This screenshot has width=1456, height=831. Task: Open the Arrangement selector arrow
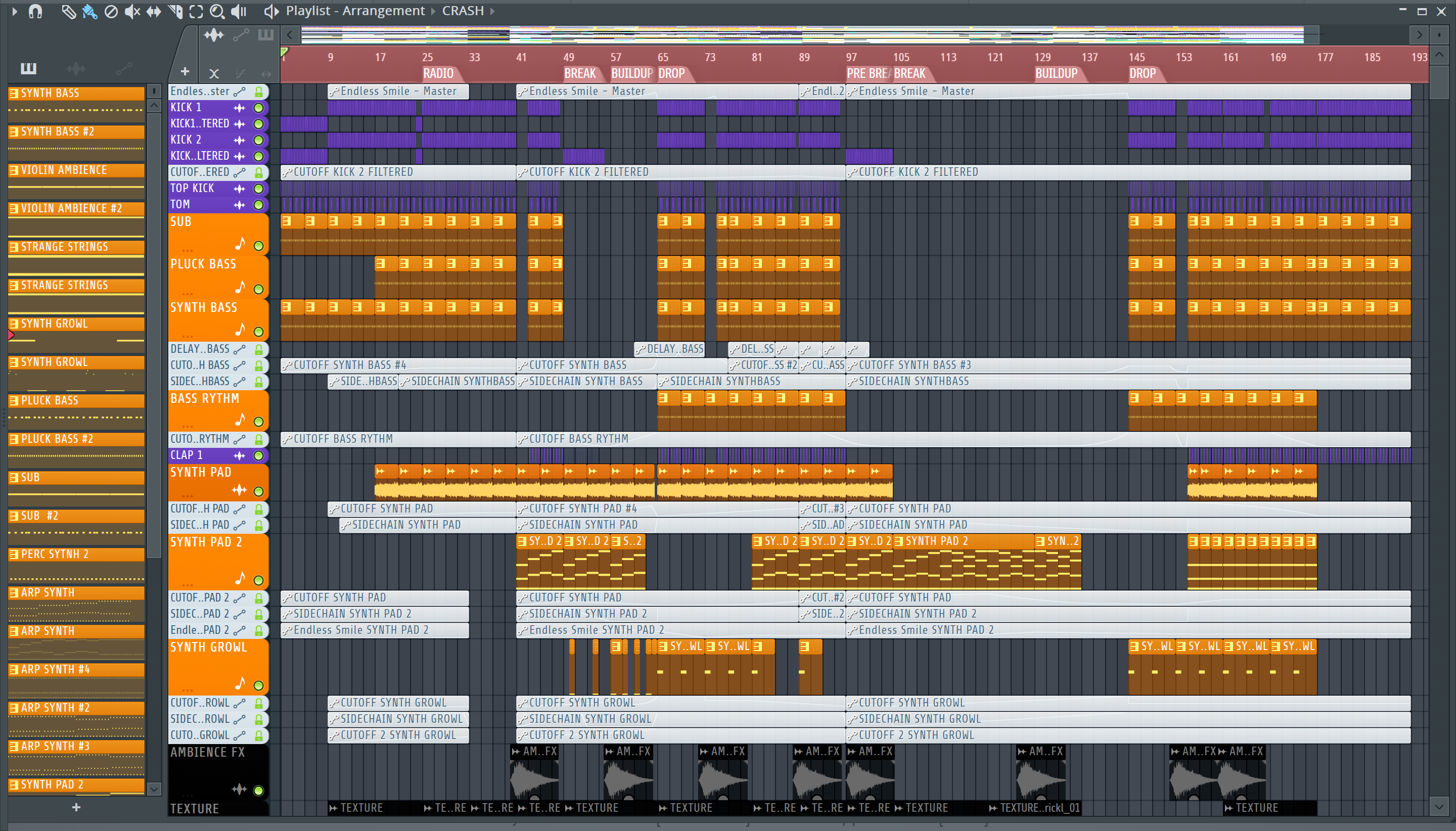click(433, 12)
